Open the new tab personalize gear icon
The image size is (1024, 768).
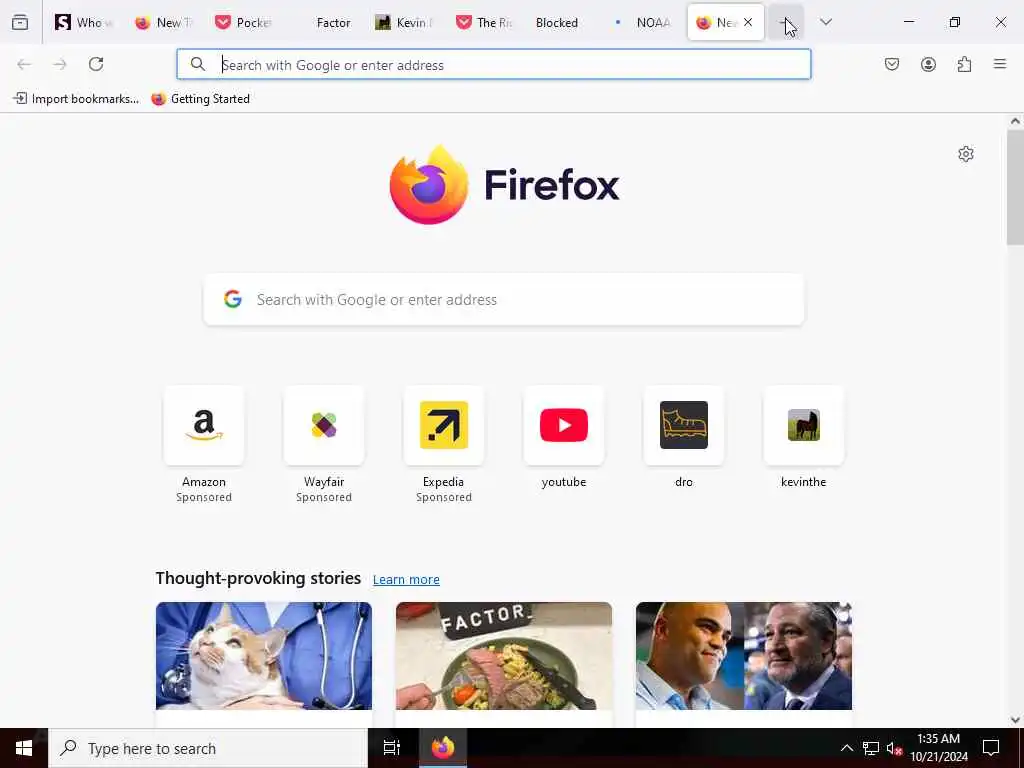pos(966,154)
